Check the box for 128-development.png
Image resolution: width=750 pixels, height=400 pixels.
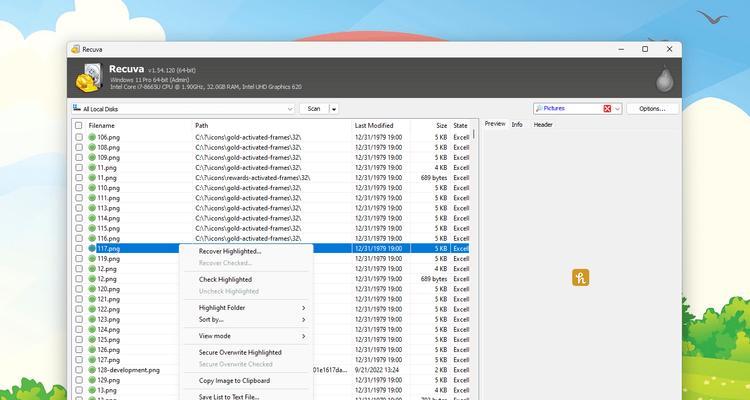click(78, 370)
